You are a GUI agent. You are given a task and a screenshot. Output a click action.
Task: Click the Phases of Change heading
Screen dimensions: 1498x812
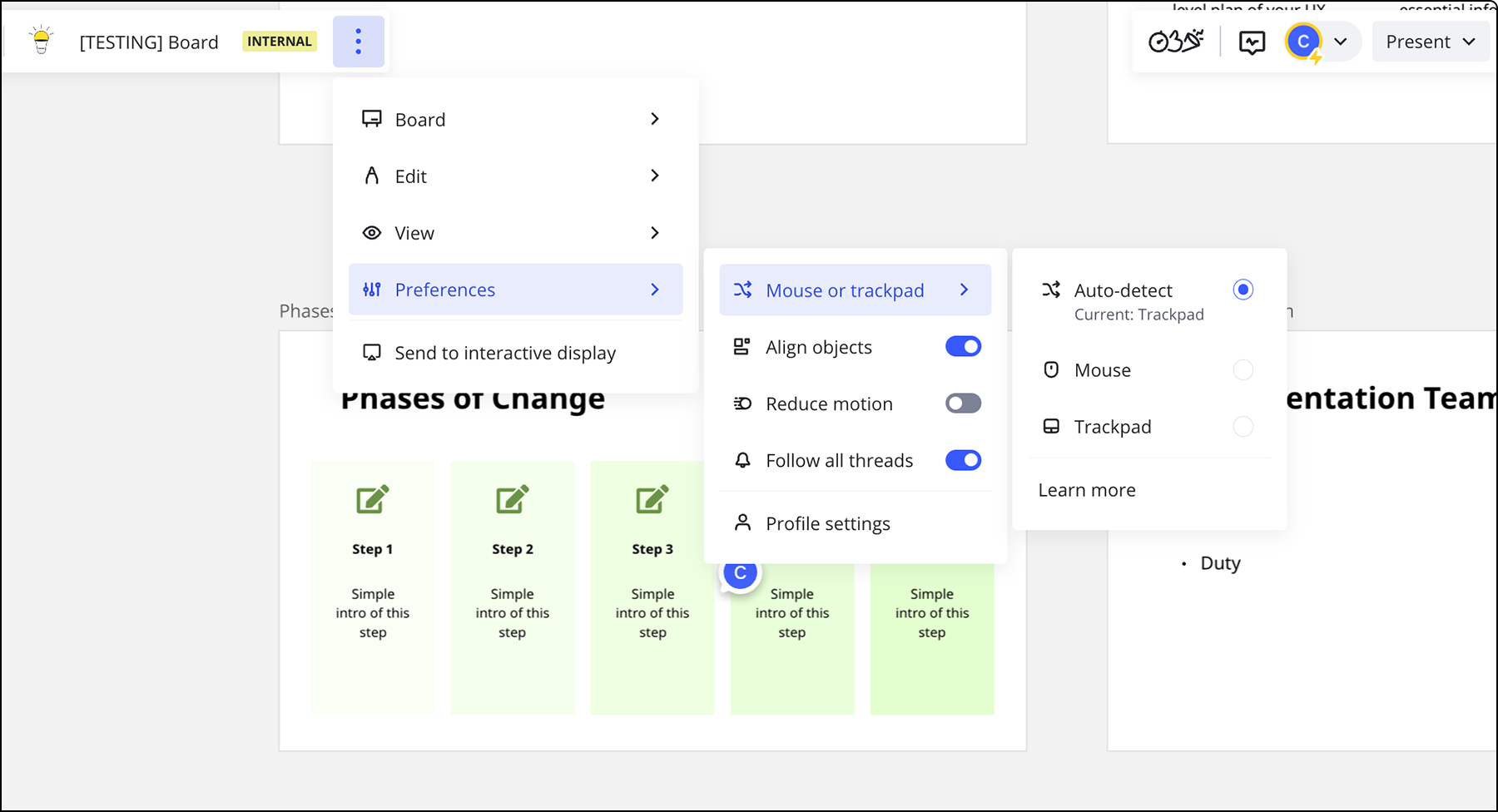[473, 400]
